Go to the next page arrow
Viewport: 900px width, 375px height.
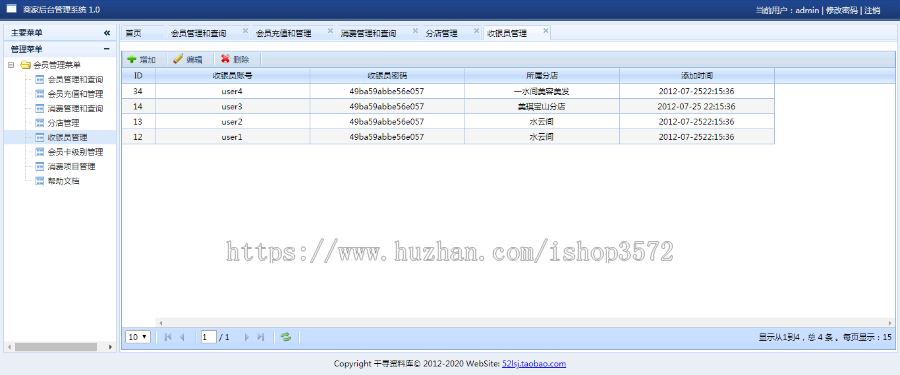tap(247, 337)
